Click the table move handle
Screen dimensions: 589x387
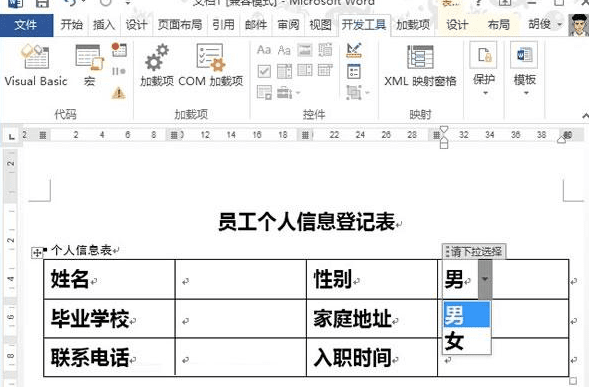37,252
